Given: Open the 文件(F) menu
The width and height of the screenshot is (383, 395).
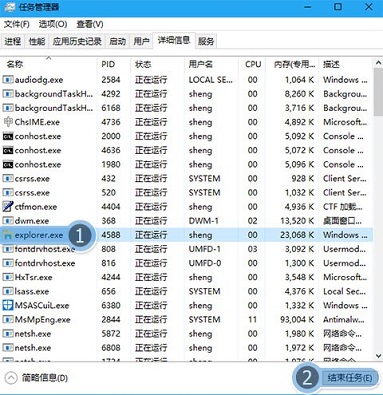Looking at the screenshot, I should coord(17,24).
